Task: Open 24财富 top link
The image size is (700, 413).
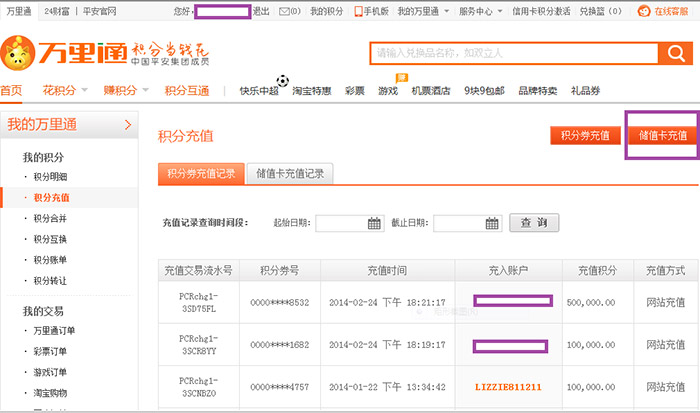Action: [x=57, y=12]
